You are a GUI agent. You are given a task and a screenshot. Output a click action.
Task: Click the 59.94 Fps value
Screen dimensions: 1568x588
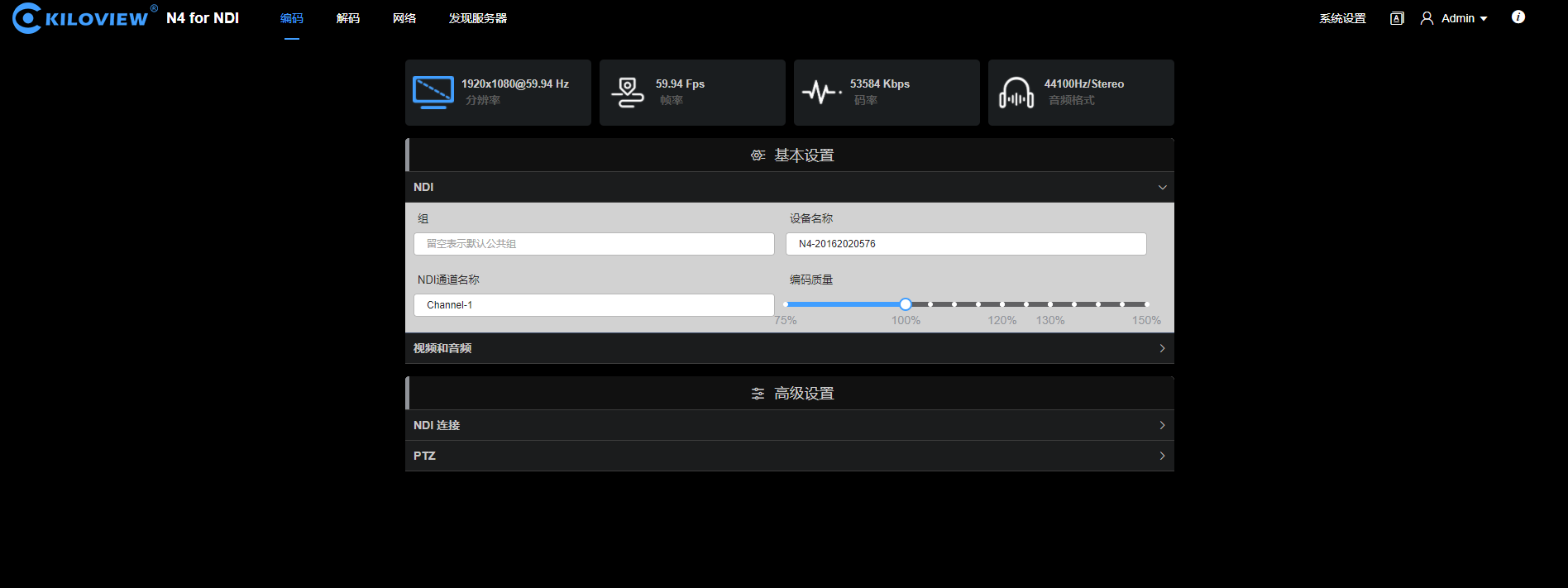click(680, 84)
